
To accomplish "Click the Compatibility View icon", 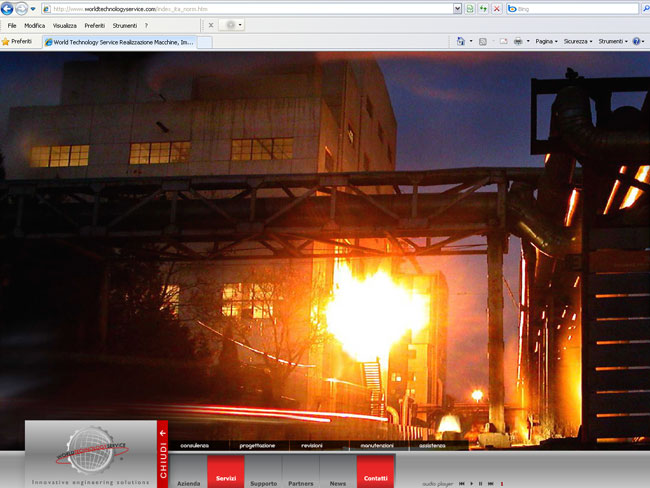I will pos(470,9).
